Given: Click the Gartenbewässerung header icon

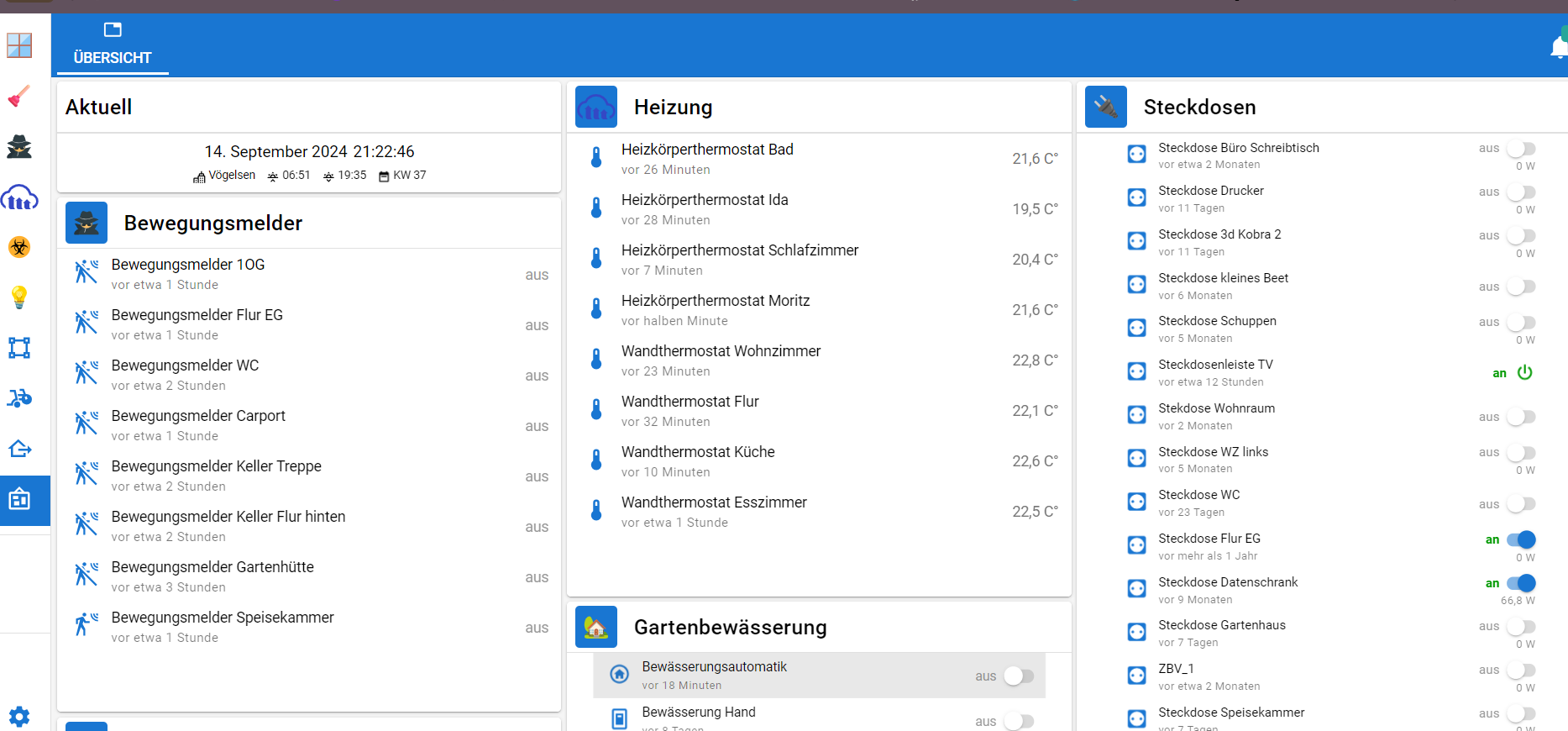Looking at the screenshot, I should click(596, 627).
